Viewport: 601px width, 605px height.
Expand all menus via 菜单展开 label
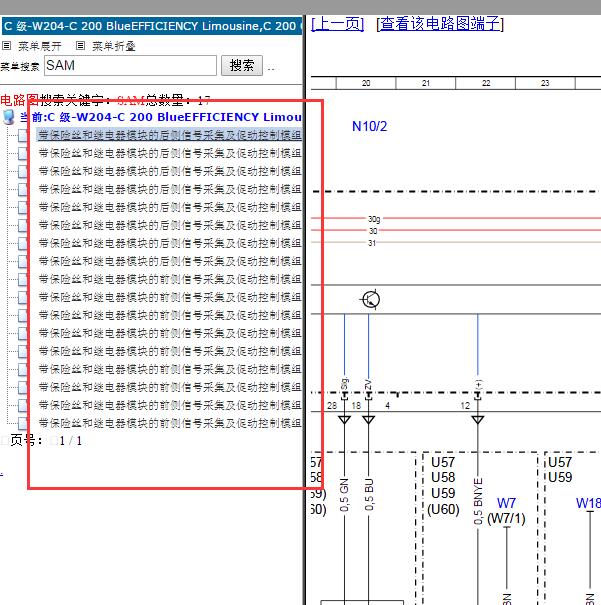point(40,47)
